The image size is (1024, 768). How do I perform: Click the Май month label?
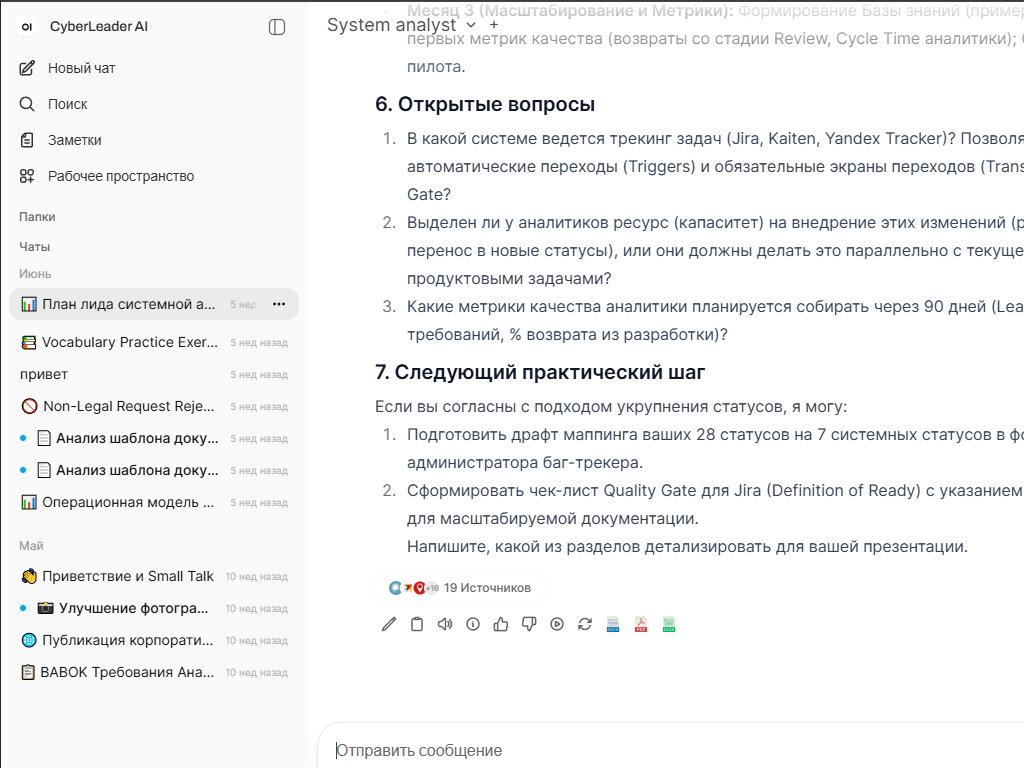[31, 545]
